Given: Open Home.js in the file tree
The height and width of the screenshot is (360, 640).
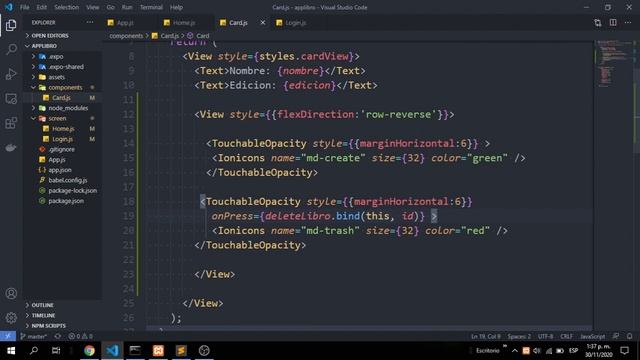Looking at the screenshot, I should (x=63, y=129).
